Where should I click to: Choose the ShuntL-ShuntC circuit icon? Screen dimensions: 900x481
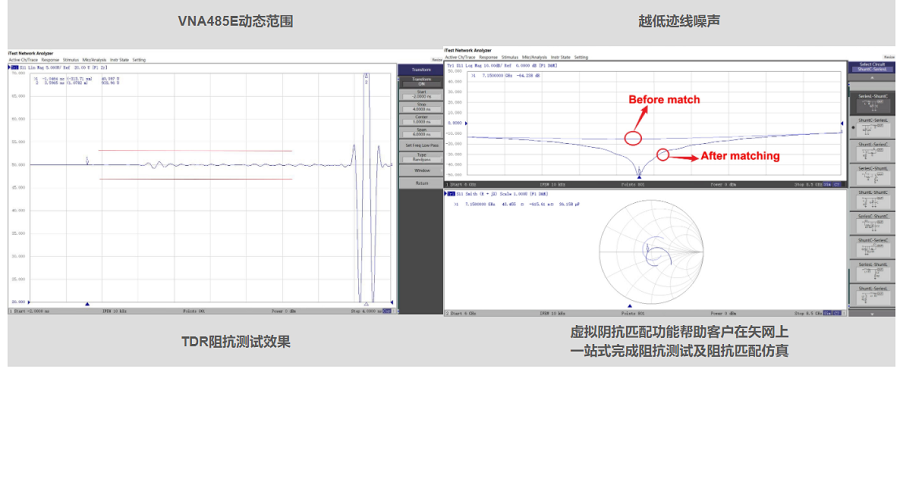click(x=871, y=197)
